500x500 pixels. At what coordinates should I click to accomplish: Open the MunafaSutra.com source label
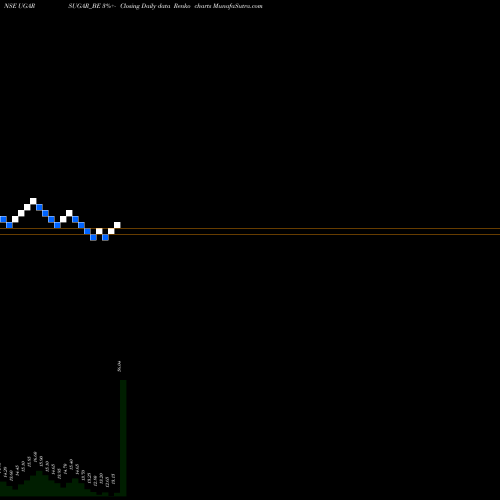tap(238, 6)
